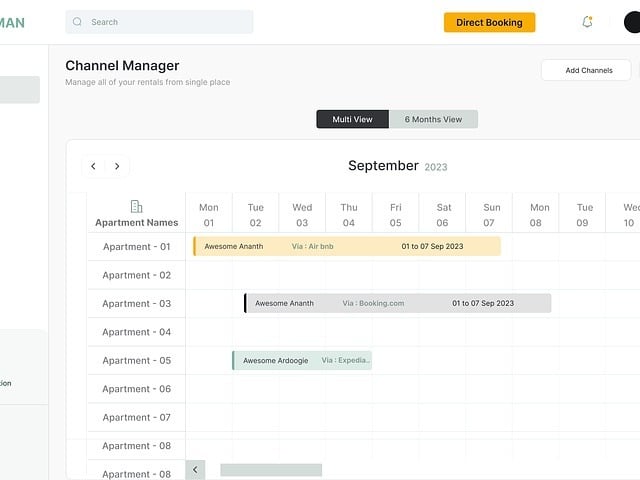This screenshot has width=640, height=480.
Task: Open the notifications bell
Action: [587, 22]
